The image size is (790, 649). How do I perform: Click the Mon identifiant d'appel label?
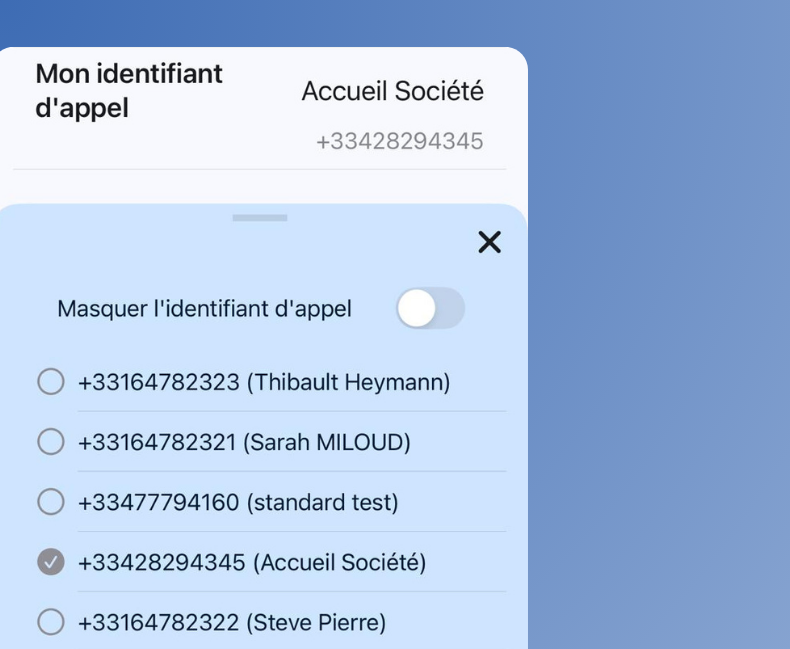coord(128,90)
